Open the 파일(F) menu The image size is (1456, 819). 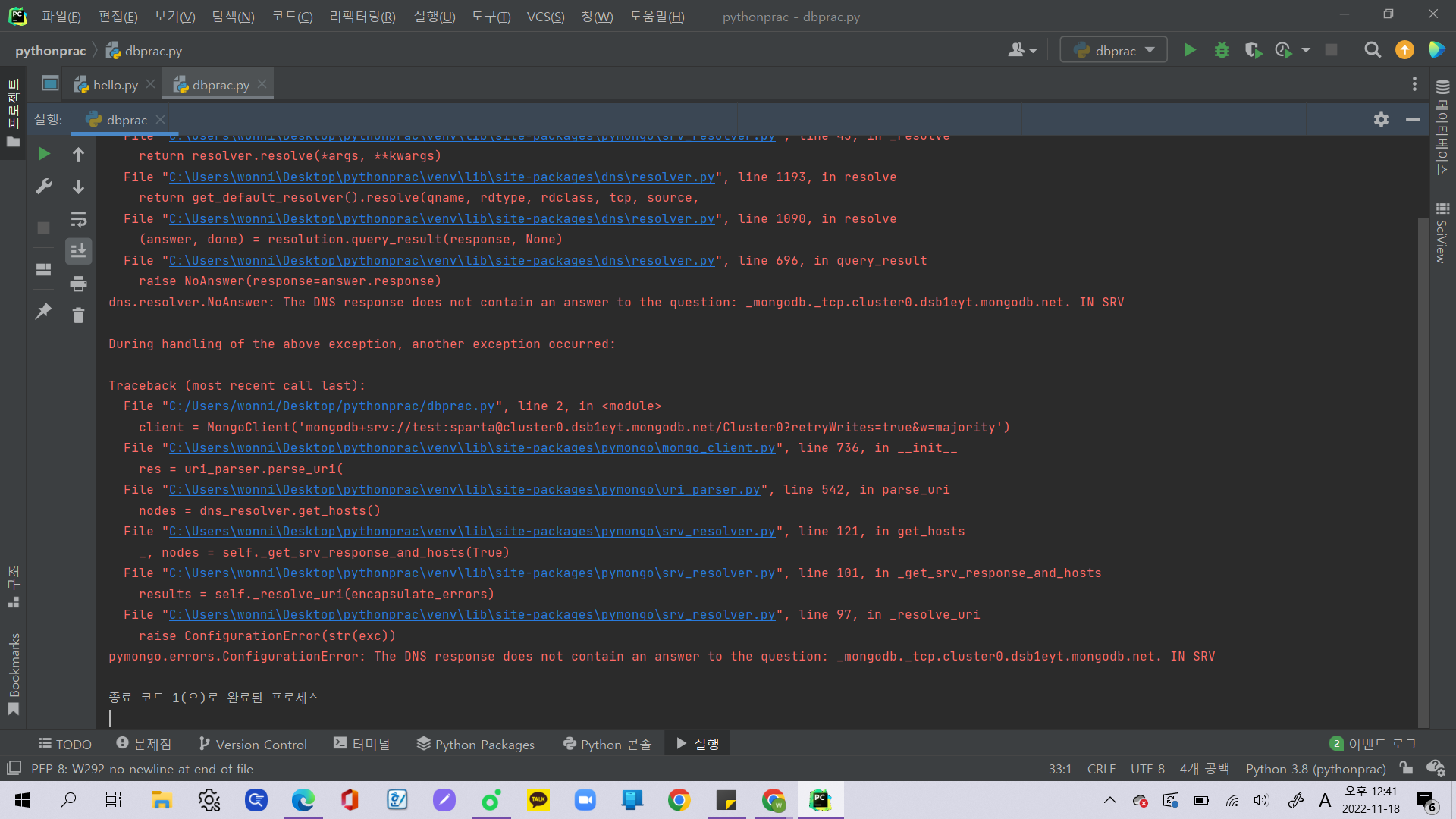coord(61,17)
